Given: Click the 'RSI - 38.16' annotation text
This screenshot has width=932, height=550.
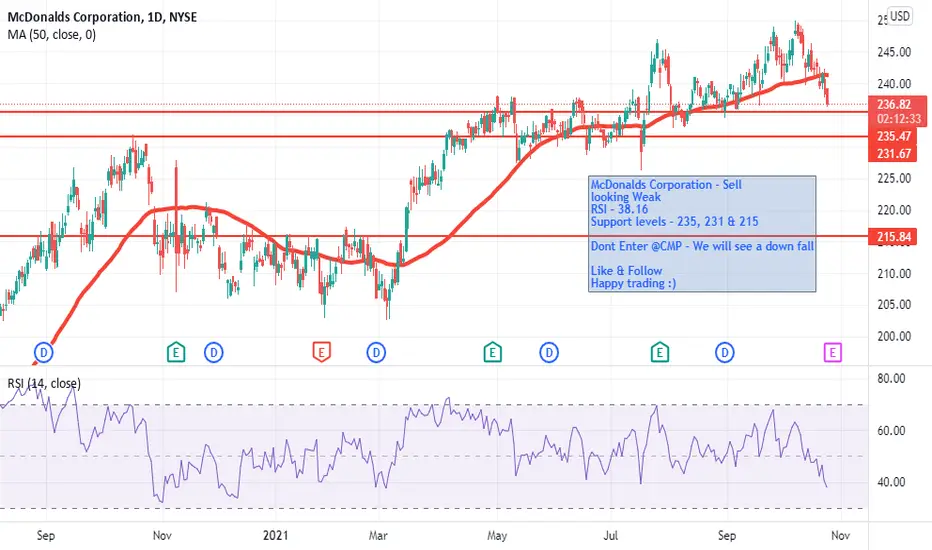Looking at the screenshot, I should pyautogui.click(x=619, y=209).
